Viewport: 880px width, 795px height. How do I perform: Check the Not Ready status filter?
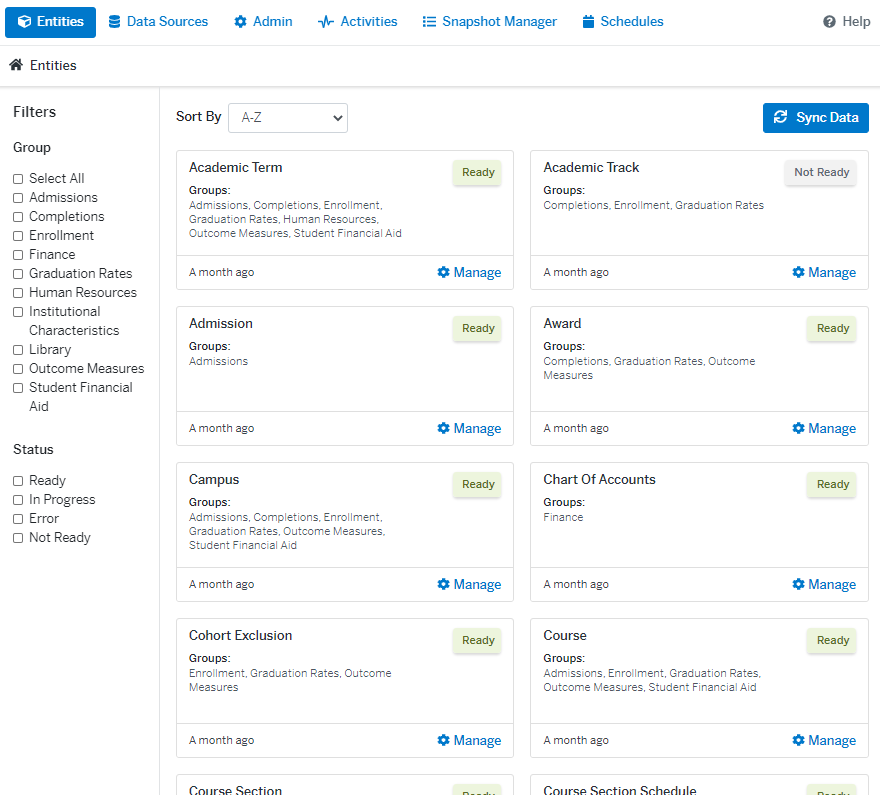tap(18, 538)
